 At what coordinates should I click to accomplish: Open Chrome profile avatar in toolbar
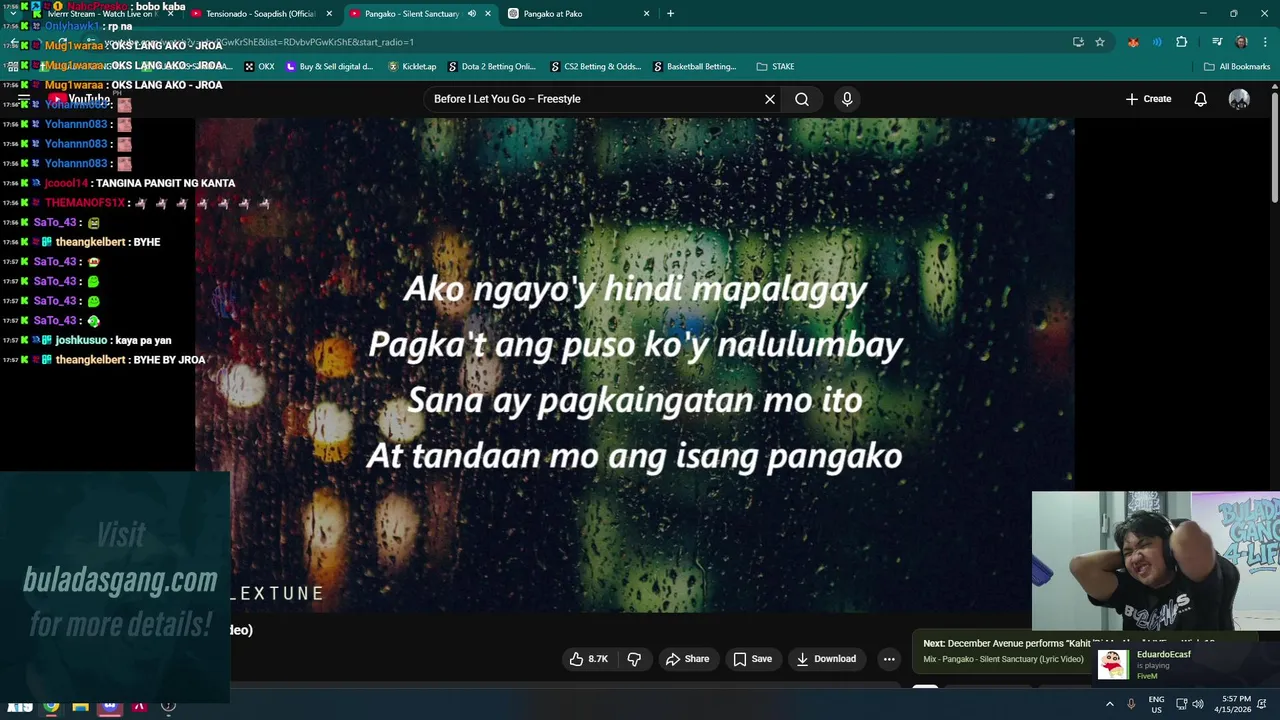pyautogui.click(x=1241, y=42)
